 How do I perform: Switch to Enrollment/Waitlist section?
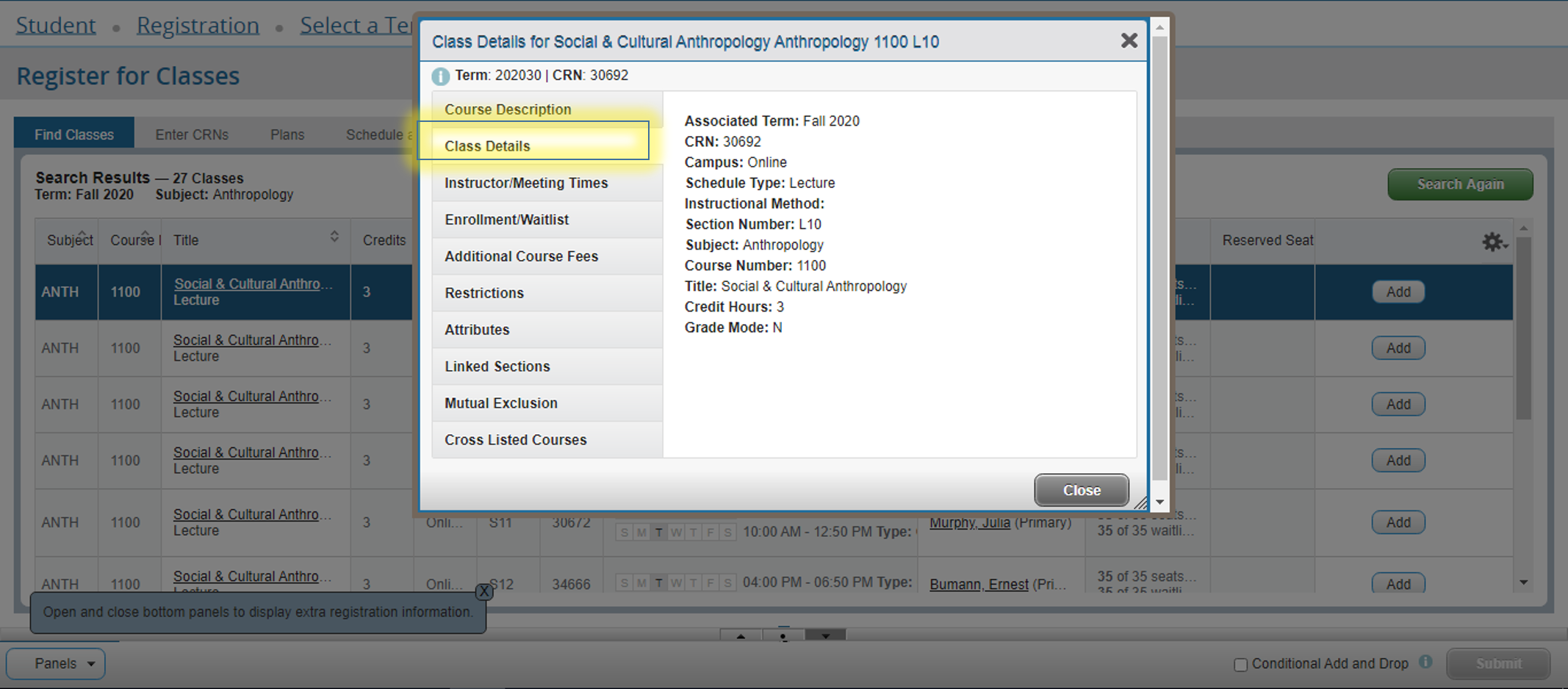pyautogui.click(x=506, y=220)
